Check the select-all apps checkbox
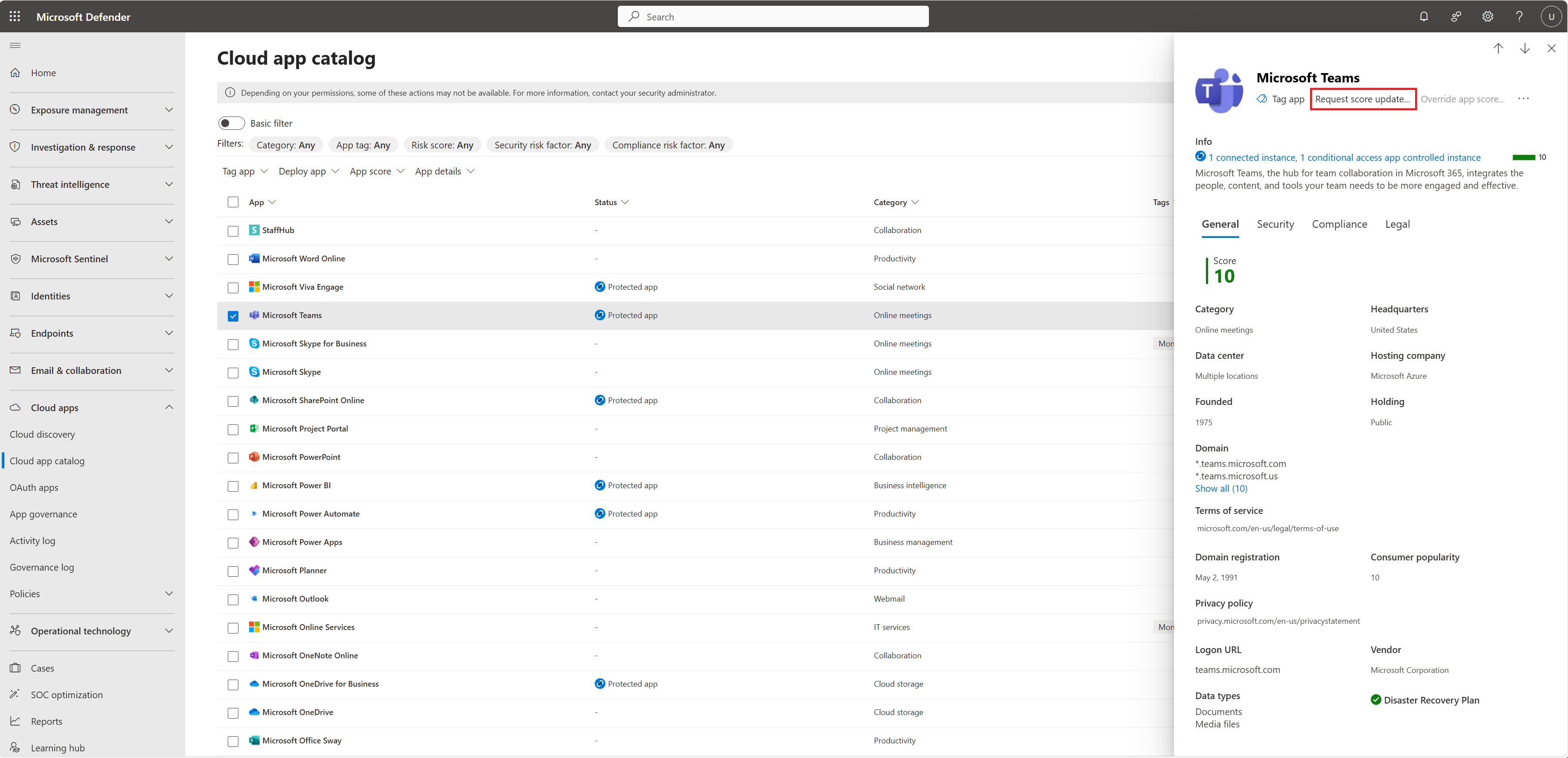 click(233, 202)
